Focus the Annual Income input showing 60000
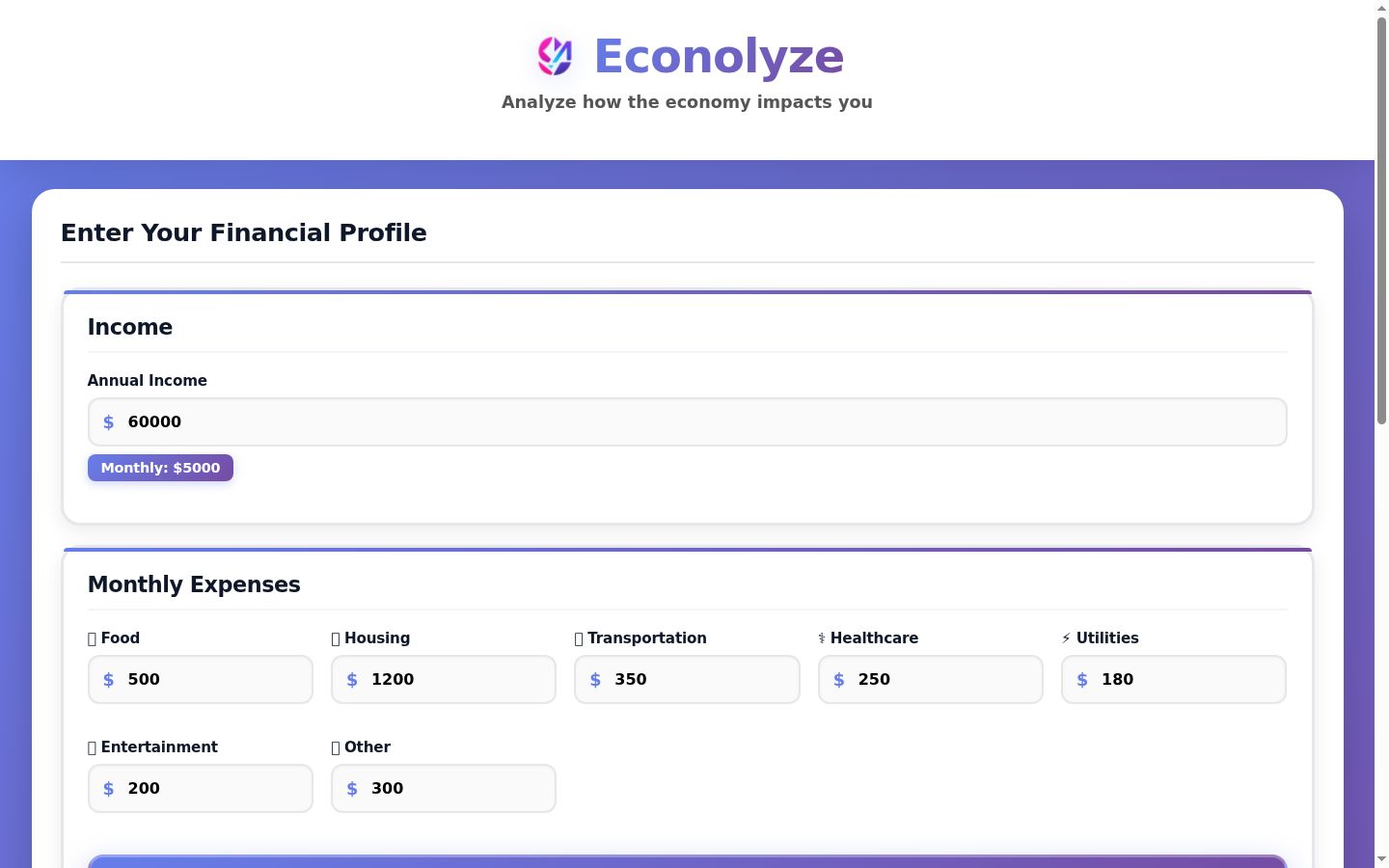Viewport: 1389px width, 868px height. click(688, 422)
